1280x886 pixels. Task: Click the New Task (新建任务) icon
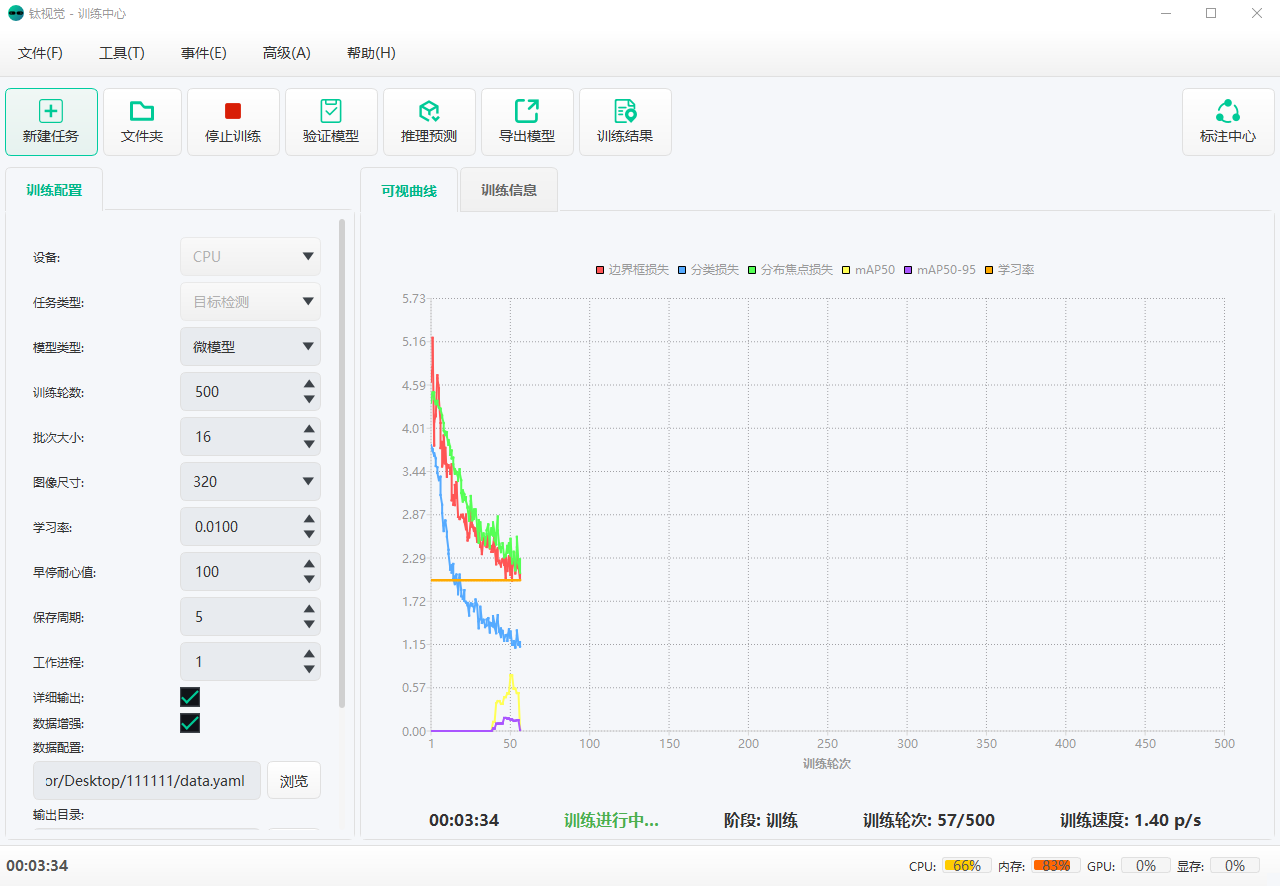pyautogui.click(x=51, y=122)
